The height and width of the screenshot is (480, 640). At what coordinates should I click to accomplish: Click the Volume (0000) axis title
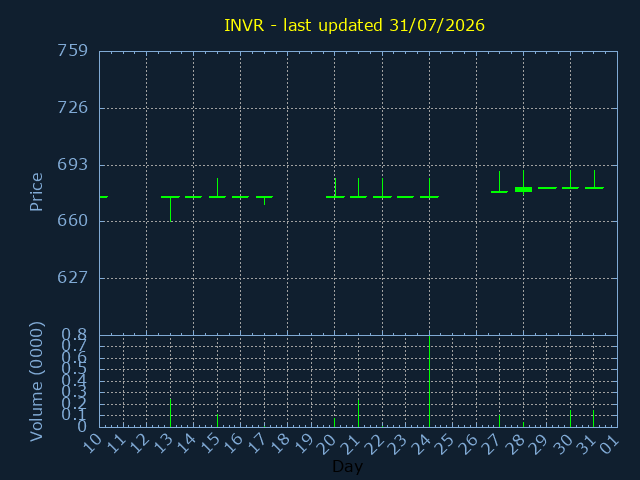coord(36,382)
